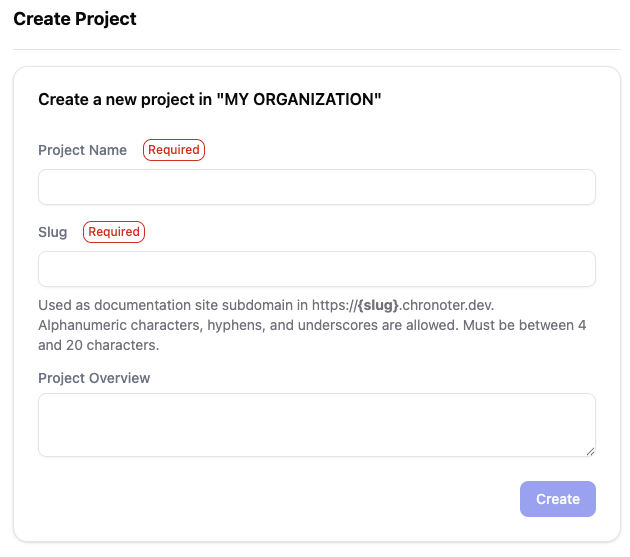Click the Slug field label

click(52, 232)
